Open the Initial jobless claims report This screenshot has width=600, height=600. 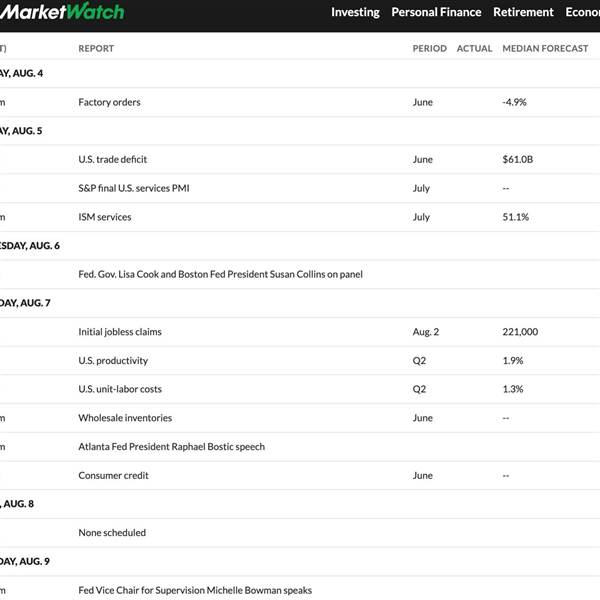click(x=120, y=332)
